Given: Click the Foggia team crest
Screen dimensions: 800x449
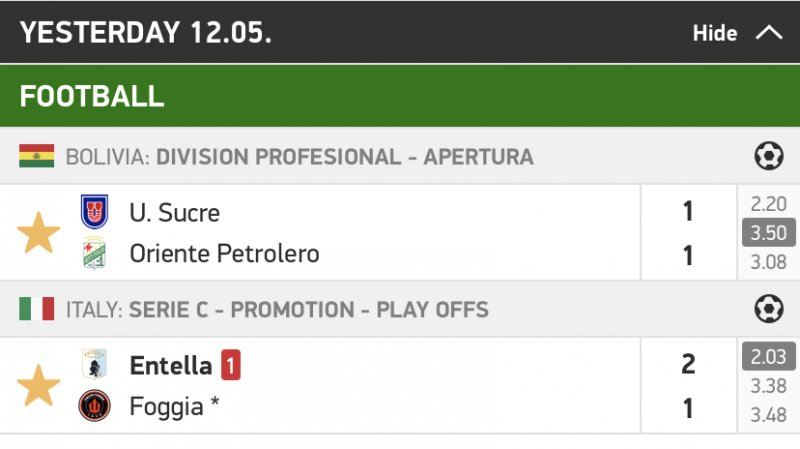Looking at the screenshot, I should 95,406.
